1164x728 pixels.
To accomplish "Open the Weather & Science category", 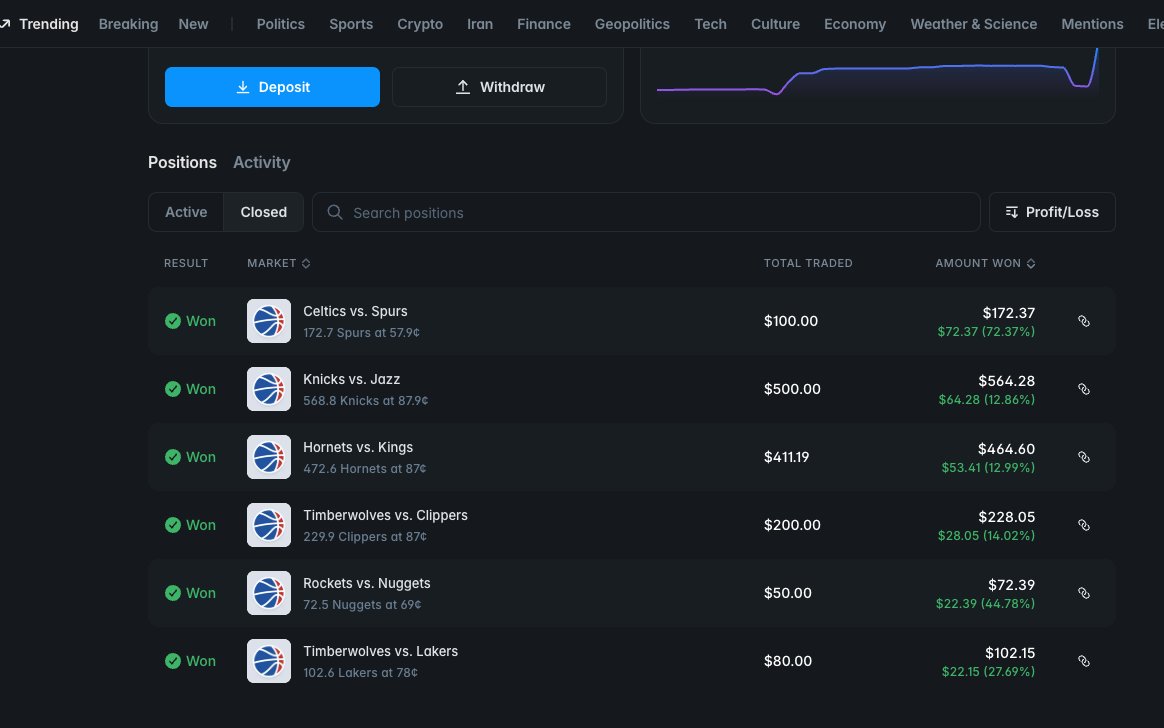I will coord(973,24).
